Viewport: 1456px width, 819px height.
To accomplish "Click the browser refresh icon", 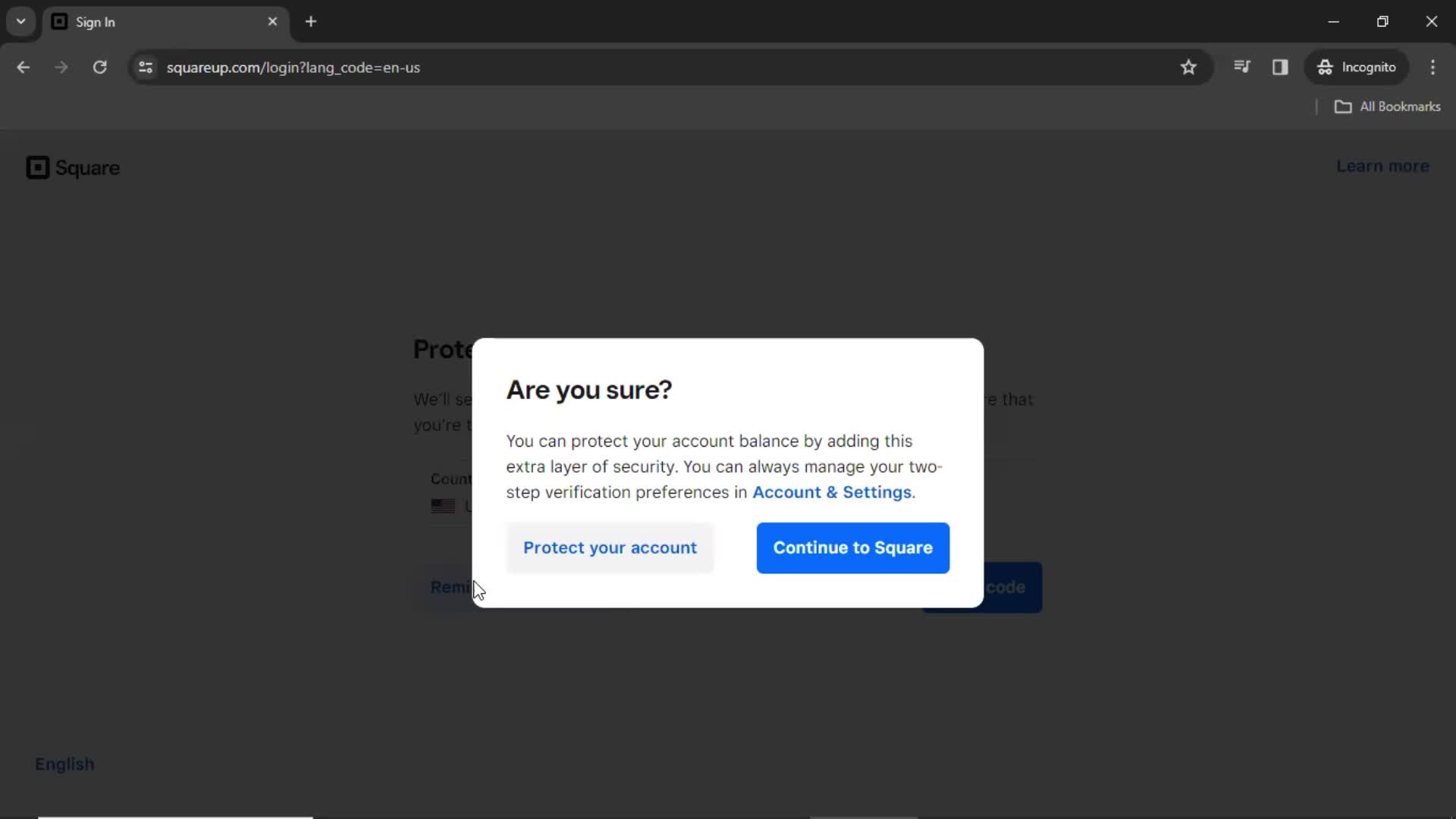I will point(99,67).
